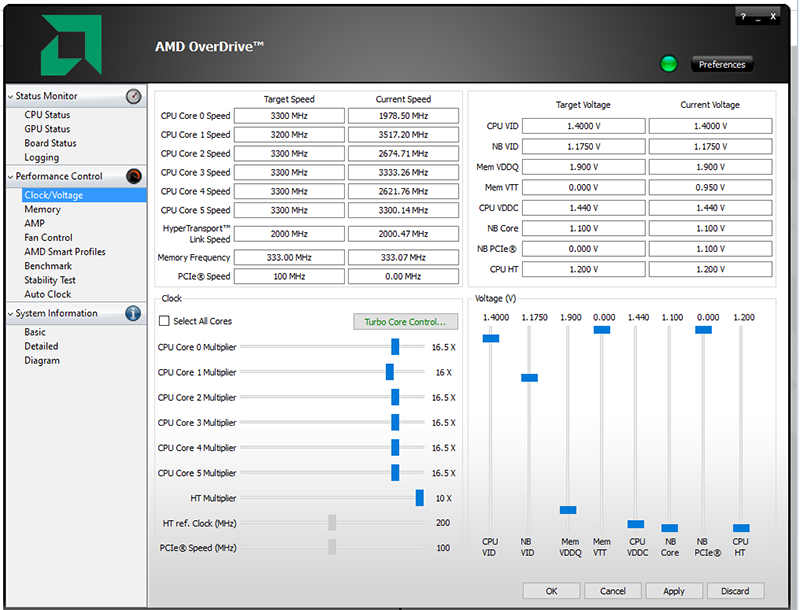Open Turbo Core Control settings
Viewport: 800px width, 610px height.
coord(405,322)
